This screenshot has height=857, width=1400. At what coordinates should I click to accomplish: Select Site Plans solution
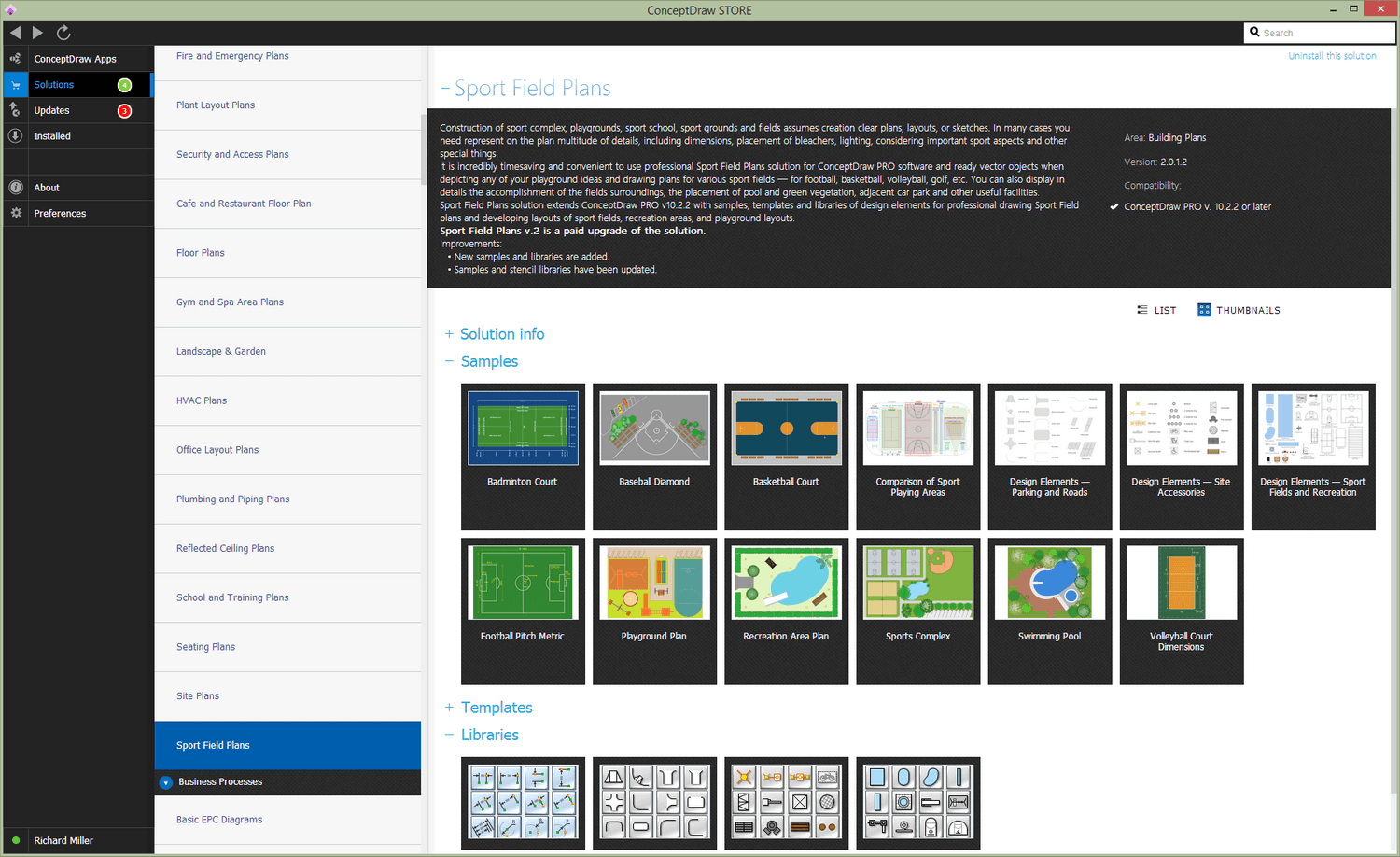pos(287,696)
